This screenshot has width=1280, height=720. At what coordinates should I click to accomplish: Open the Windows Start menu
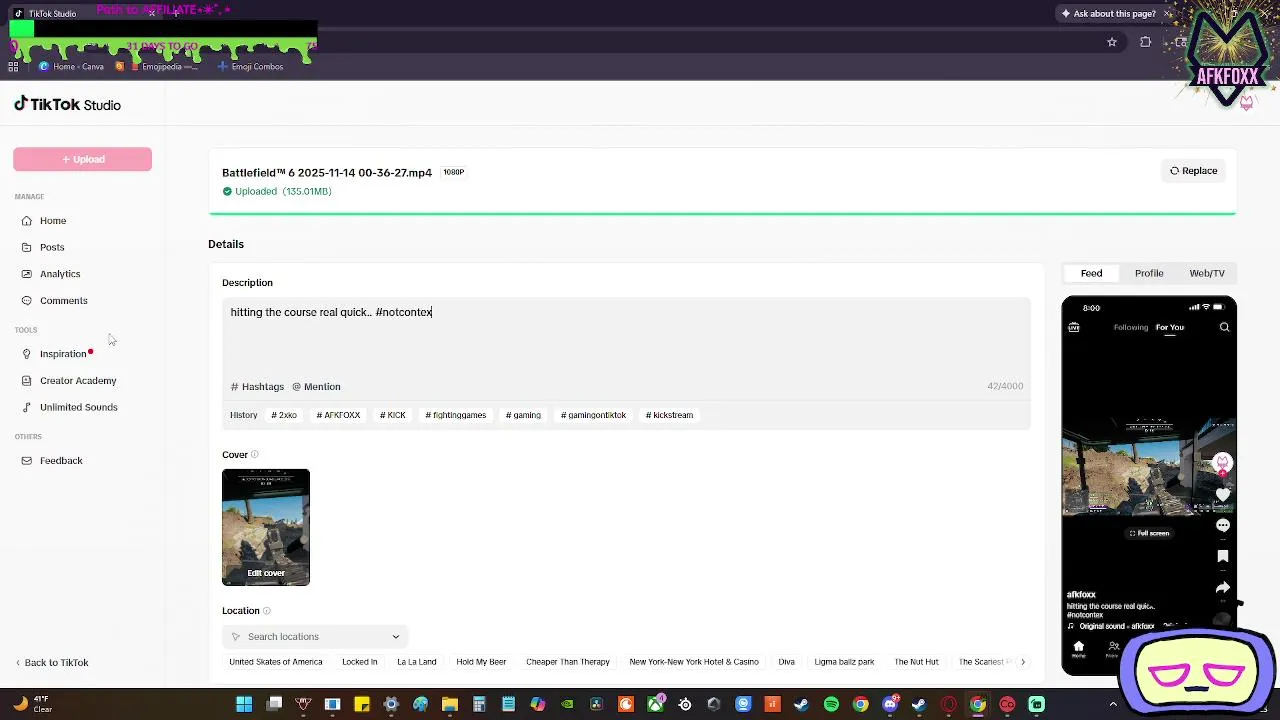tap(244, 704)
